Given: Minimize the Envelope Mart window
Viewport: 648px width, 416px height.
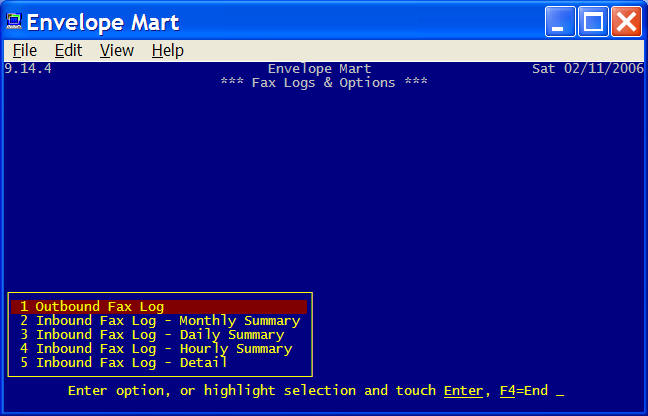Looking at the screenshot, I should click(561, 21).
